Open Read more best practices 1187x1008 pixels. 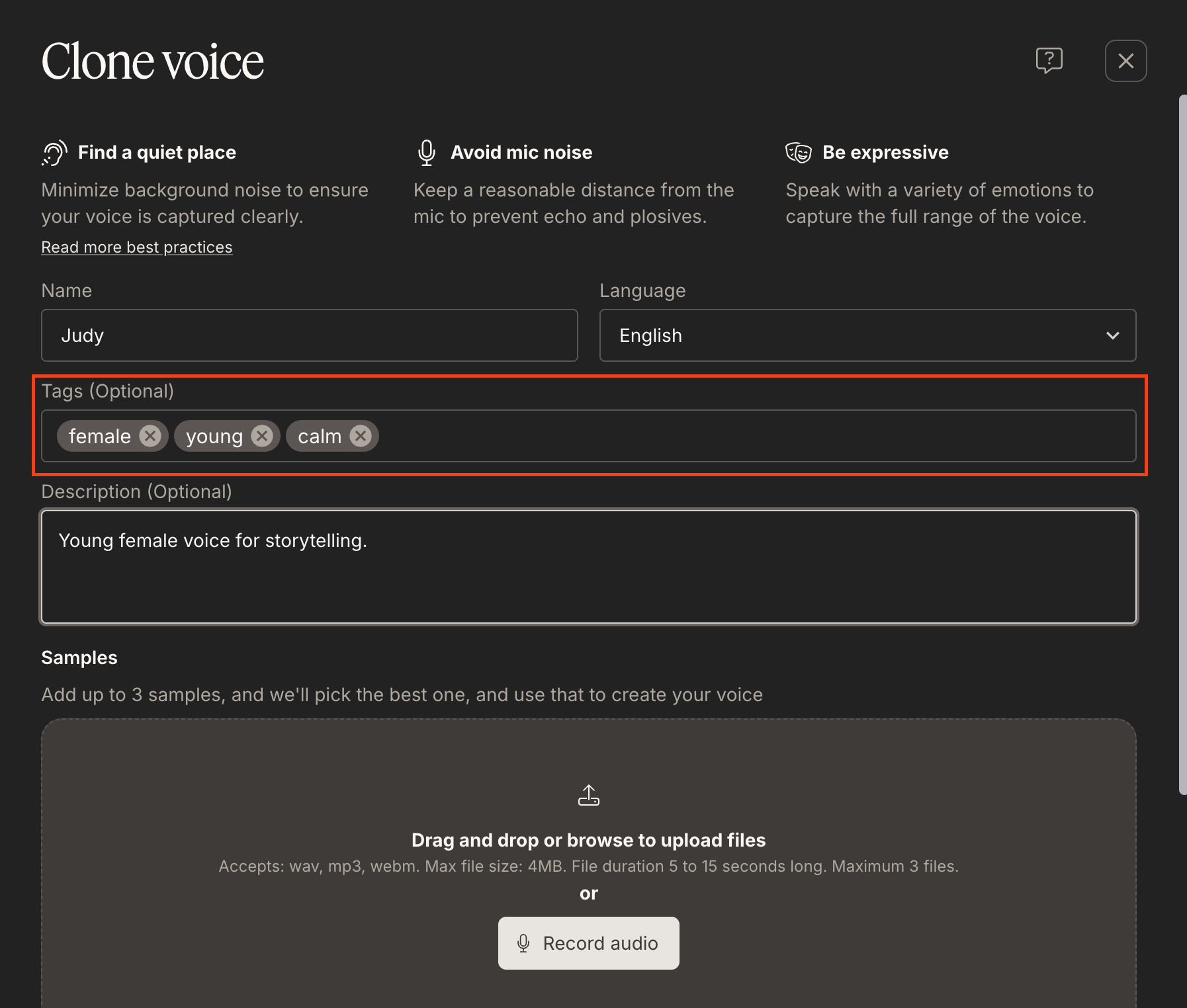(x=136, y=247)
